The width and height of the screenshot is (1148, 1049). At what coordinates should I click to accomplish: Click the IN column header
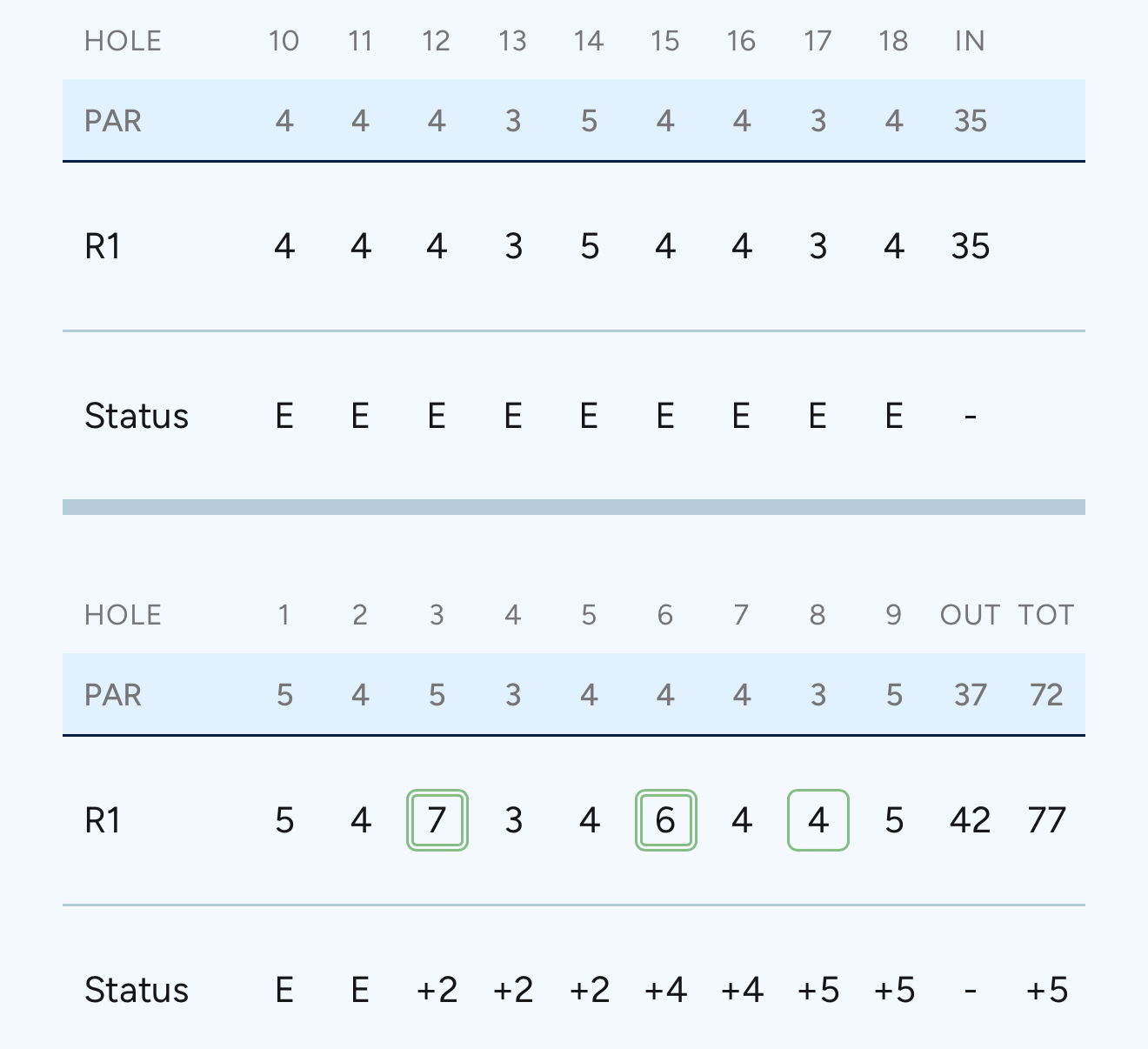click(971, 41)
